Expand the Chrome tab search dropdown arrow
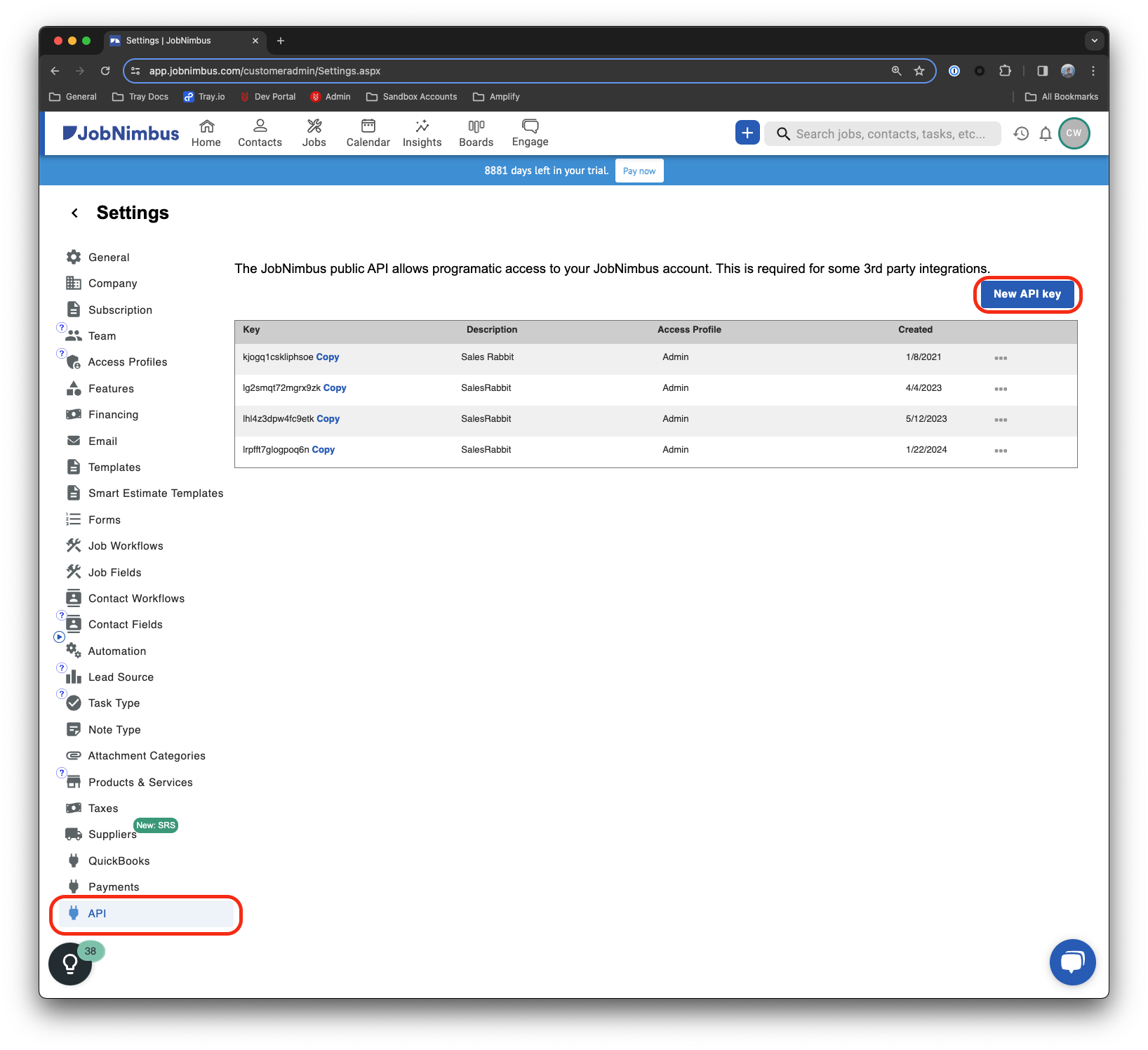Viewport: 1148px width, 1050px height. [x=1094, y=41]
